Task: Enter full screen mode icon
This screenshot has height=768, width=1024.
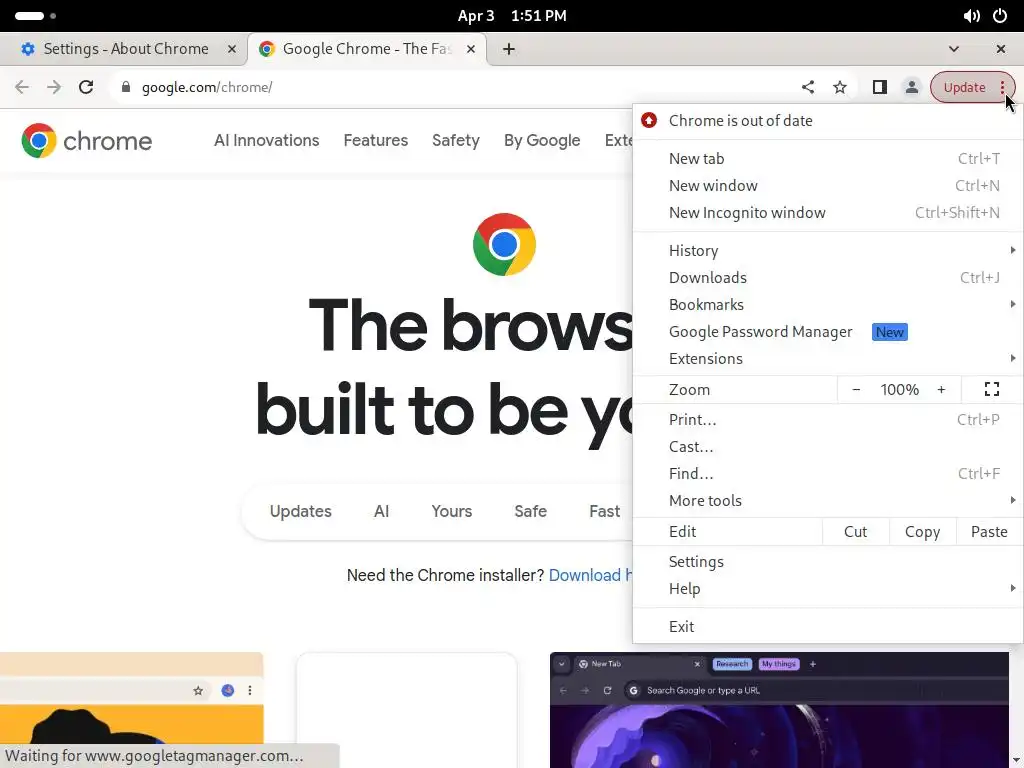Action: pyautogui.click(x=991, y=390)
